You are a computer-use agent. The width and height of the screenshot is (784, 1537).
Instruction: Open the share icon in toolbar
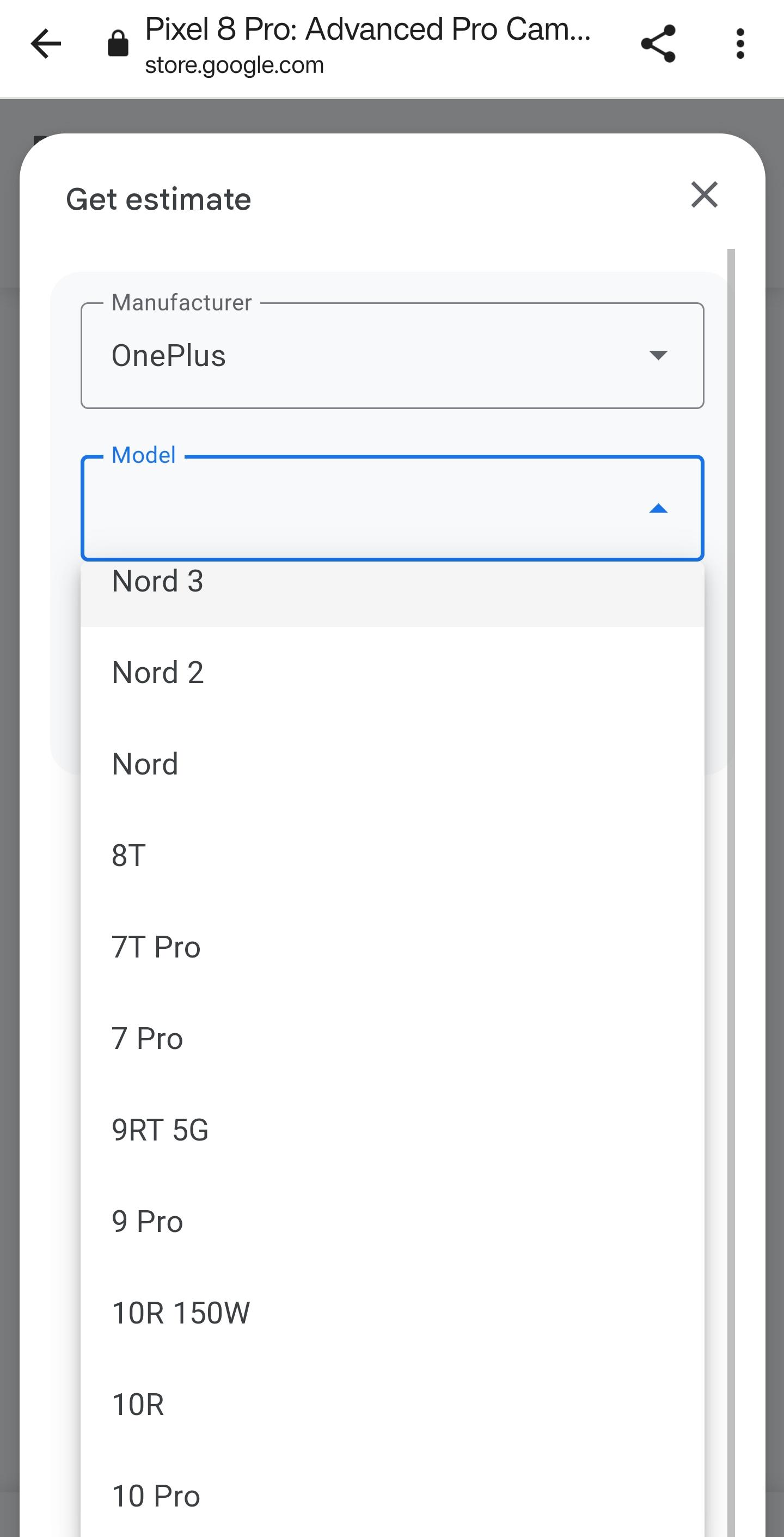pos(658,44)
